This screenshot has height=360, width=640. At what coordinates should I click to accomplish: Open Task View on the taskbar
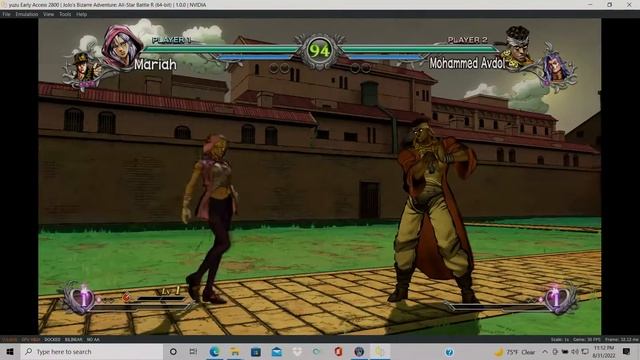click(193, 351)
